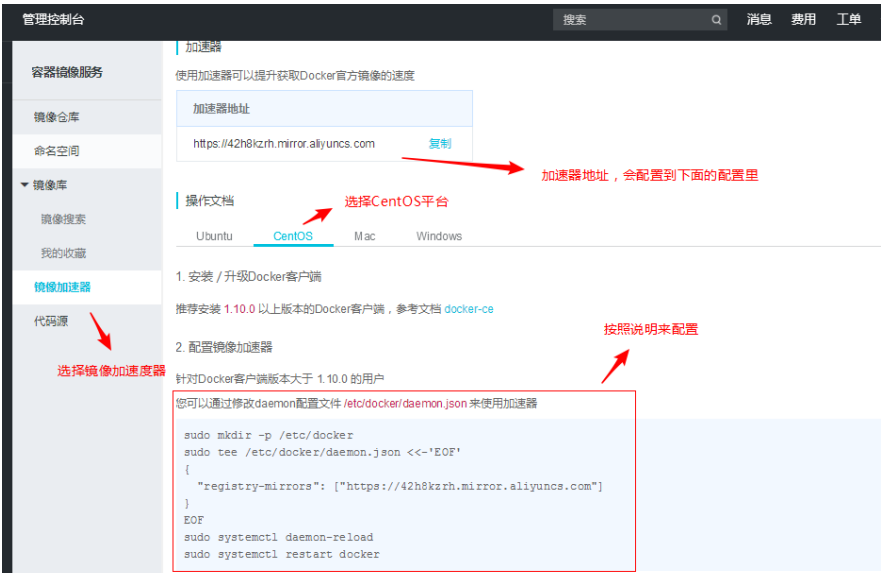885x573 pixels.
Task: Click the 1.10.0 version number in red
Action: [239, 309]
